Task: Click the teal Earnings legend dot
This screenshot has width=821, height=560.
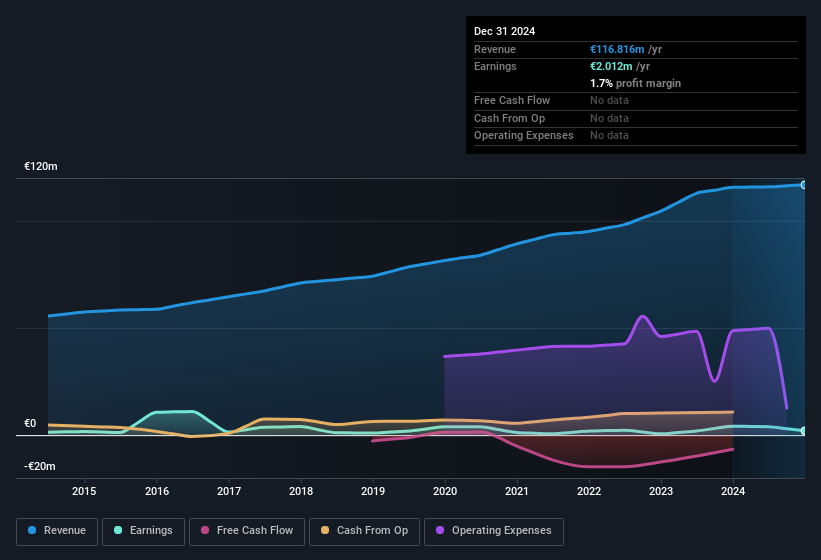Action: point(118,530)
